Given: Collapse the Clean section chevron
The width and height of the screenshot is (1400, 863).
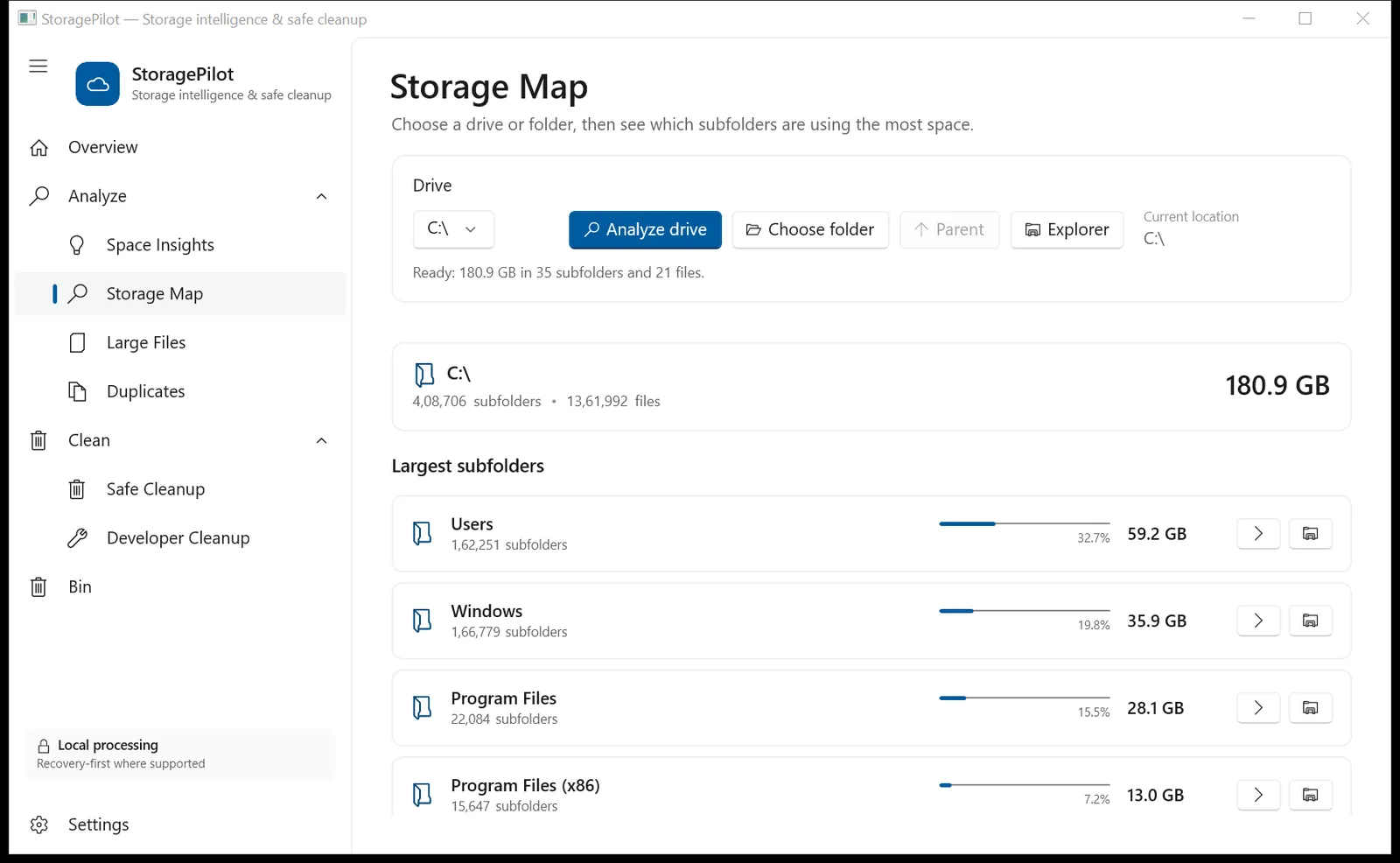Looking at the screenshot, I should click(321, 440).
